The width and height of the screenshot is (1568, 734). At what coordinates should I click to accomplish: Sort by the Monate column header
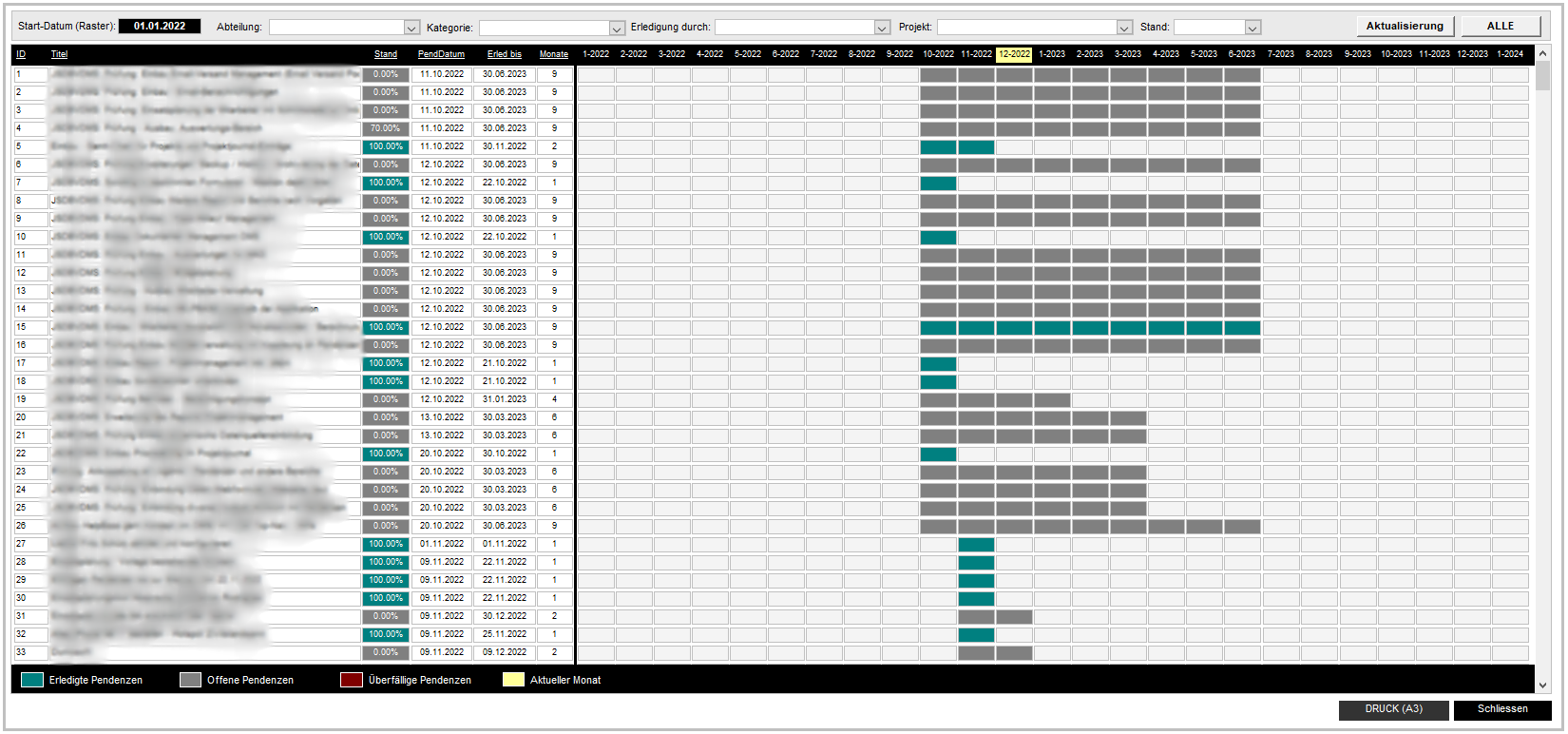point(553,54)
